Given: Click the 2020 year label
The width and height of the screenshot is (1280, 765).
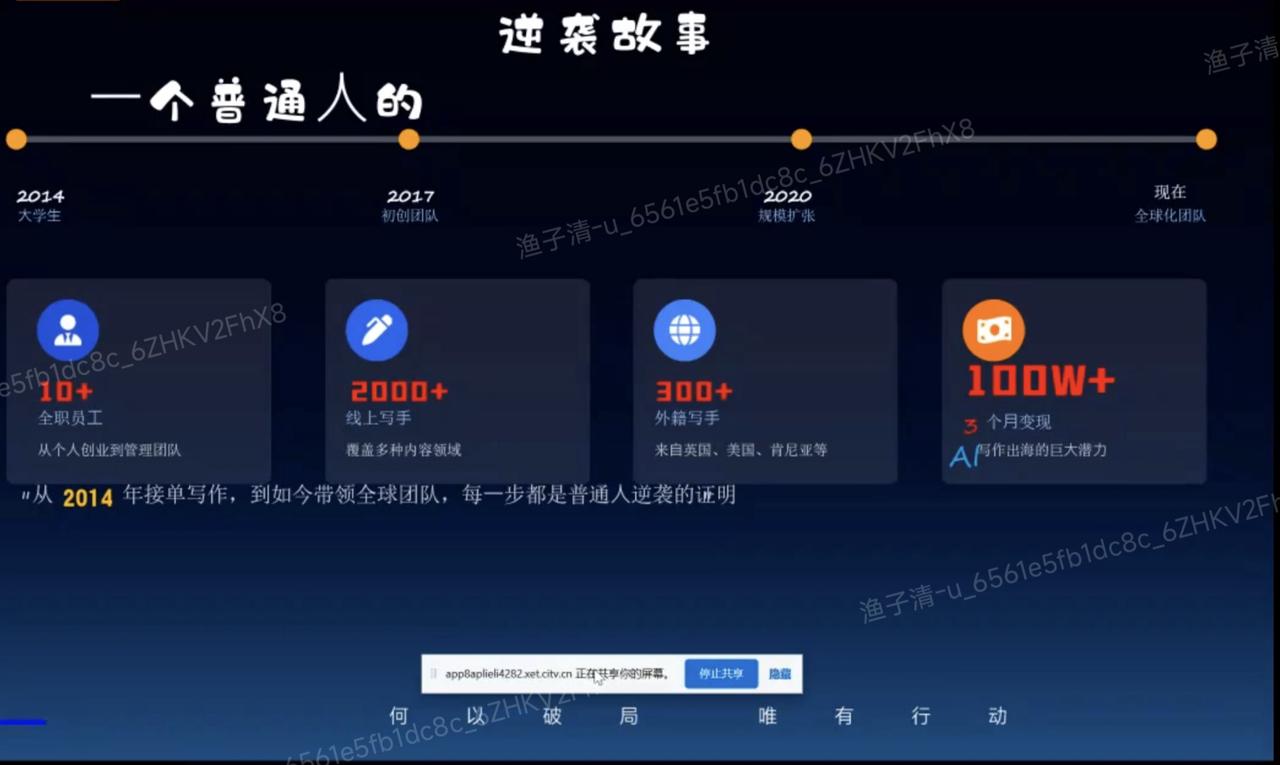Looking at the screenshot, I should tap(787, 196).
